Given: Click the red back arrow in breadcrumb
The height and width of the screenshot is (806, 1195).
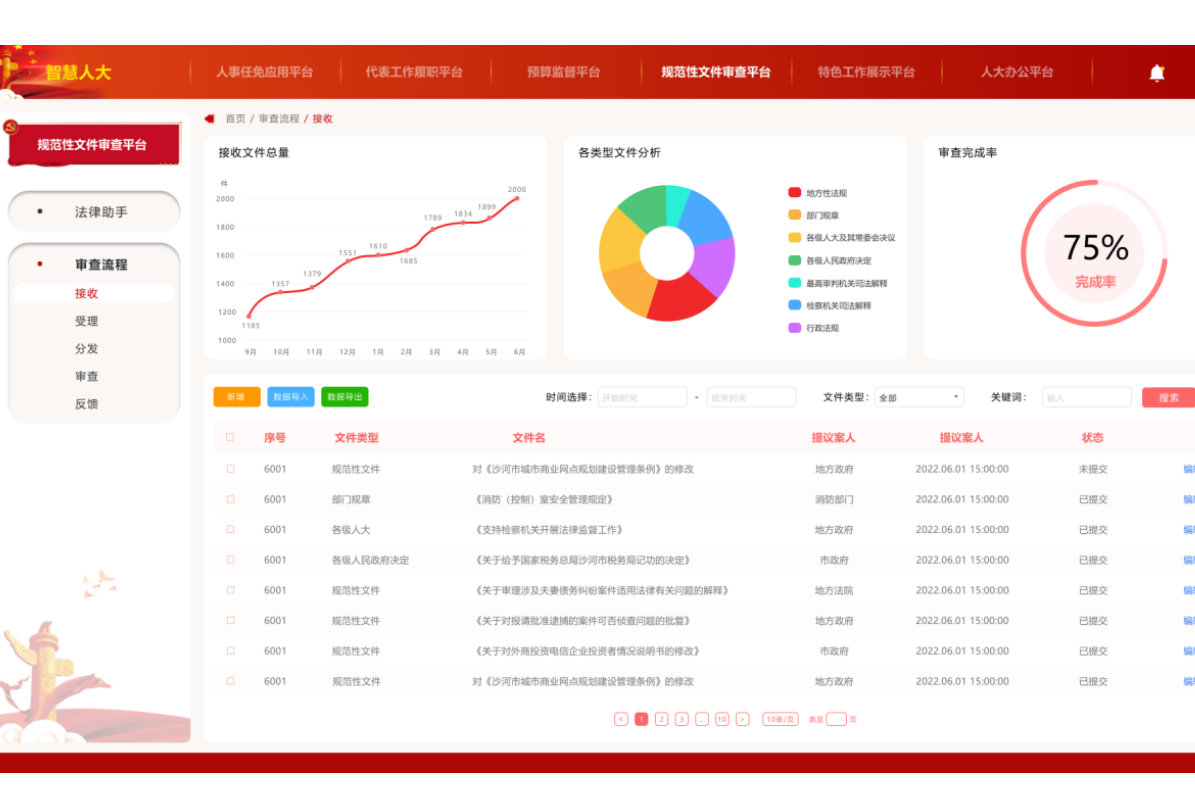Looking at the screenshot, I should coord(209,118).
